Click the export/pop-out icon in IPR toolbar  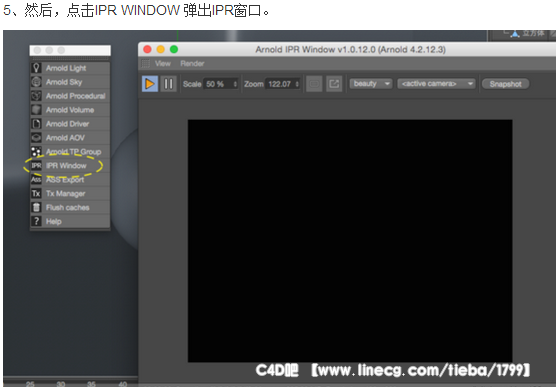[334, 84]
